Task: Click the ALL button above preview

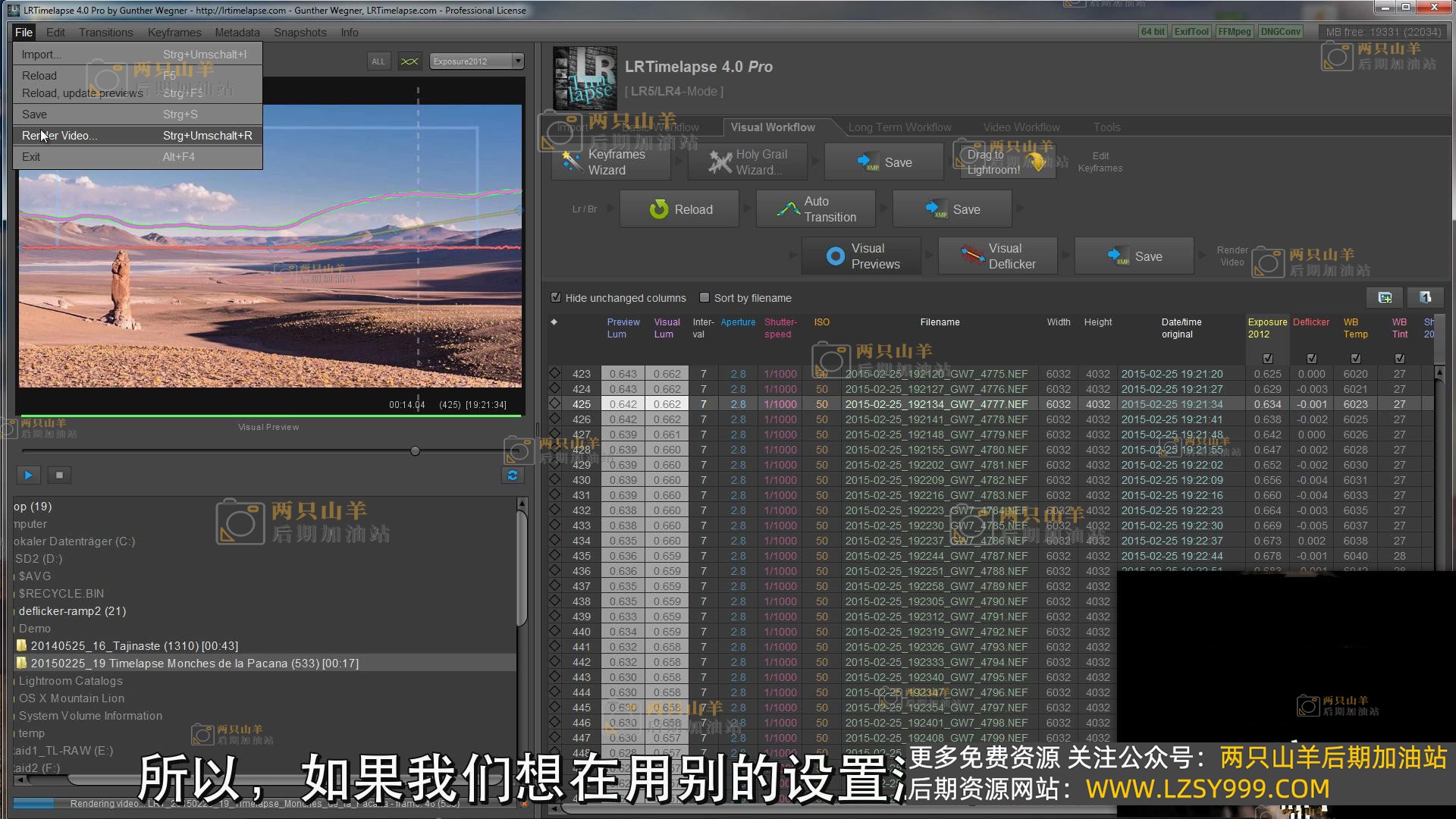Action: [378, 61]
